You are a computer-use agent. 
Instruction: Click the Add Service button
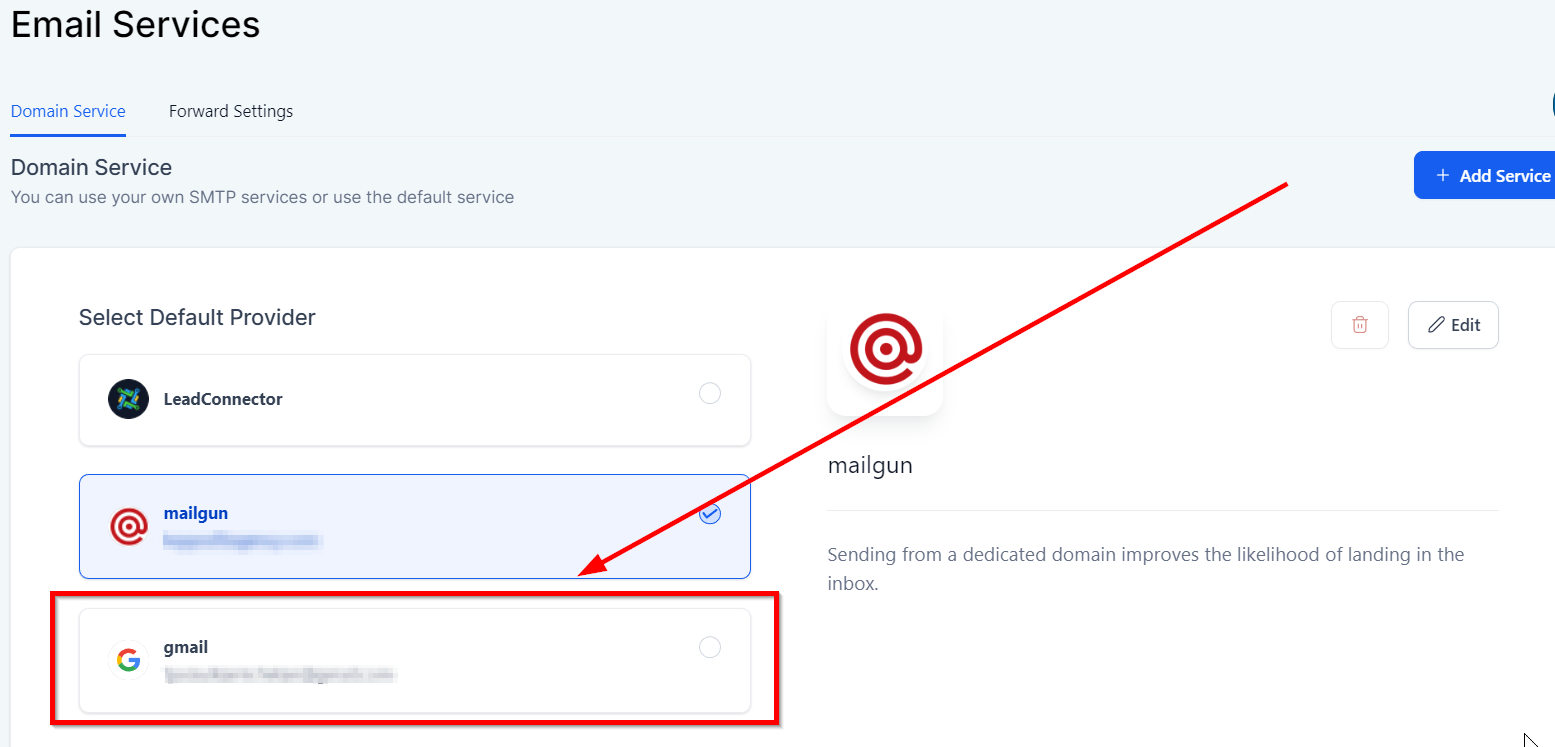click(x=1484, y=175)
